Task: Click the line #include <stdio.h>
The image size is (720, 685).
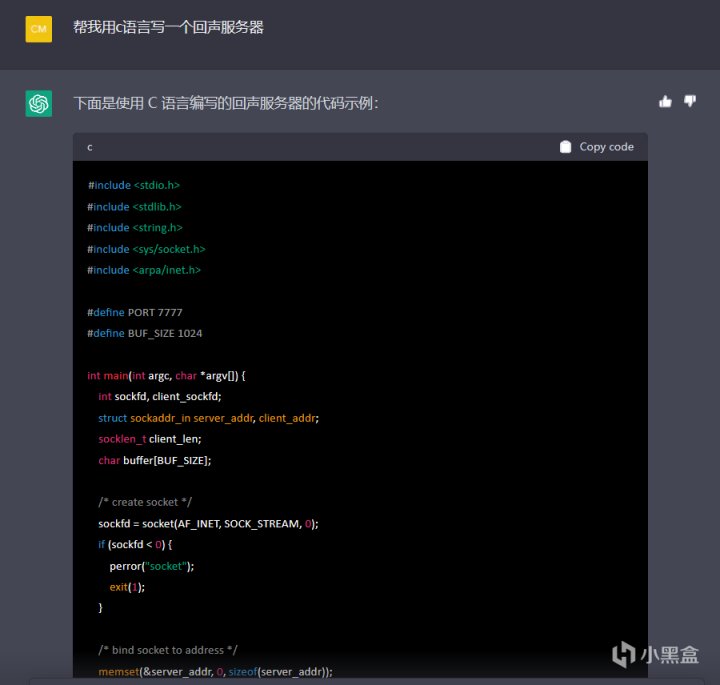Action: [134, 185]
